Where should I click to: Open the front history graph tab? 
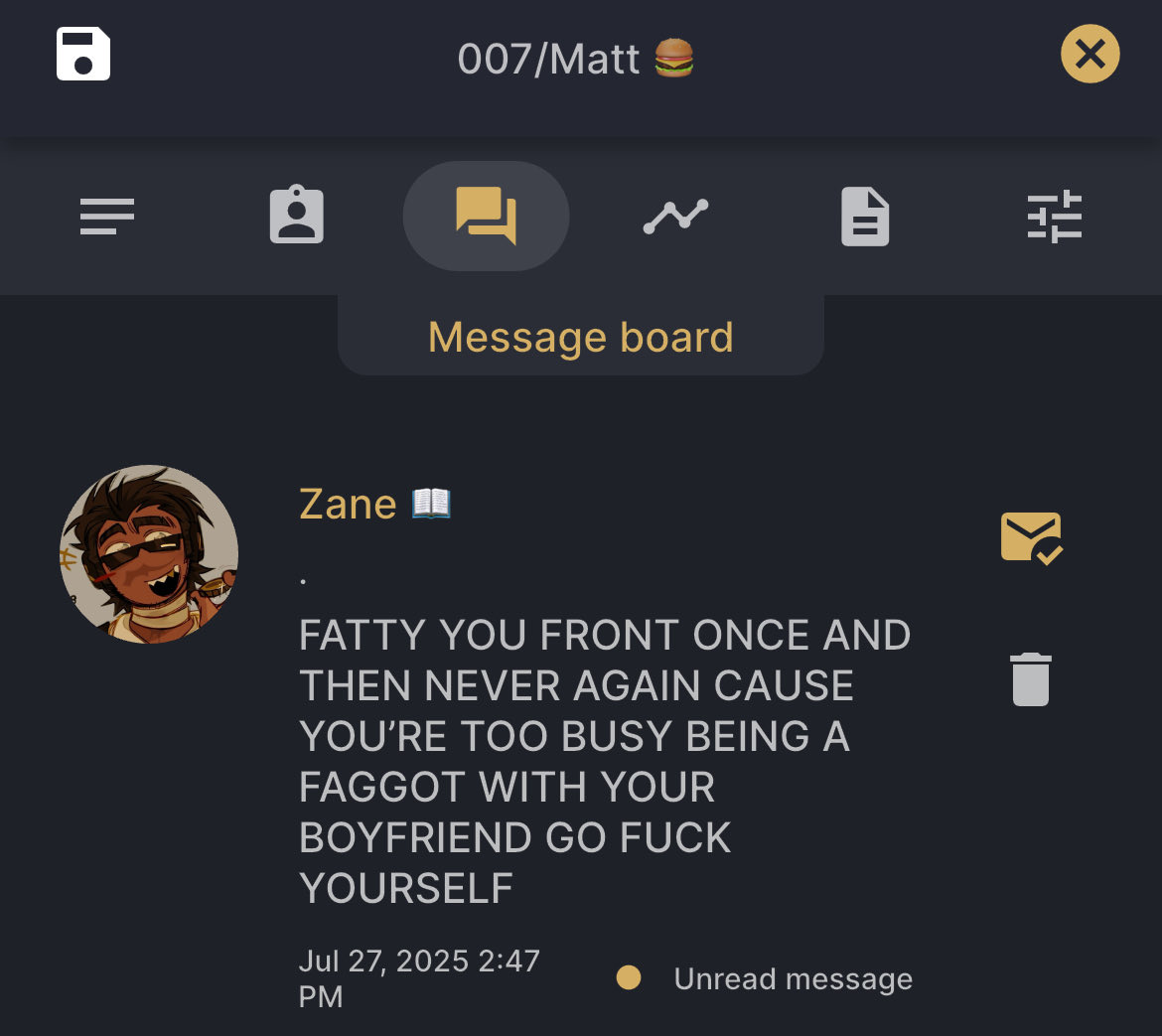click(676, 216)
